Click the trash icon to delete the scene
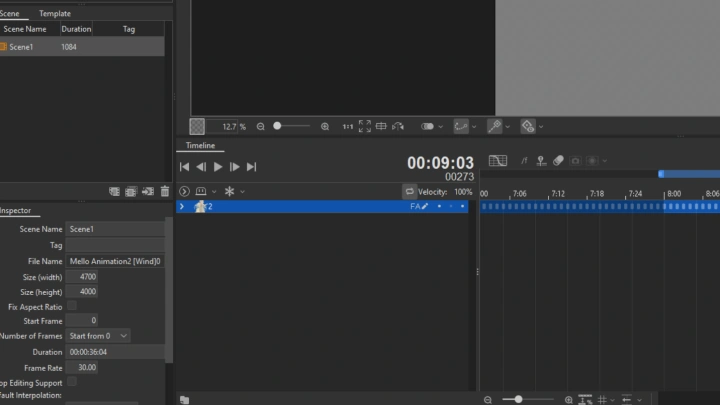The height and width of the screenshot is (405, 720). click(x=165, y=191)
